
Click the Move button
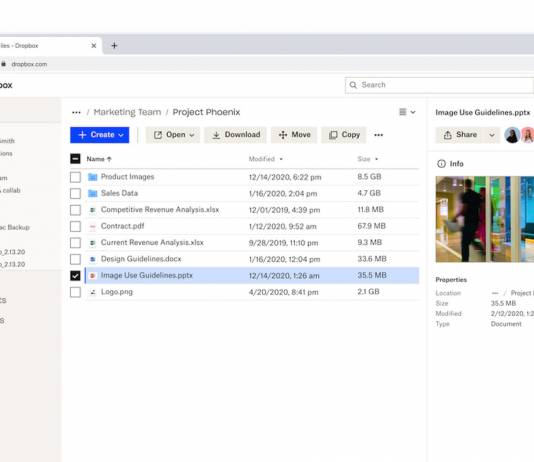coord(294,135)
